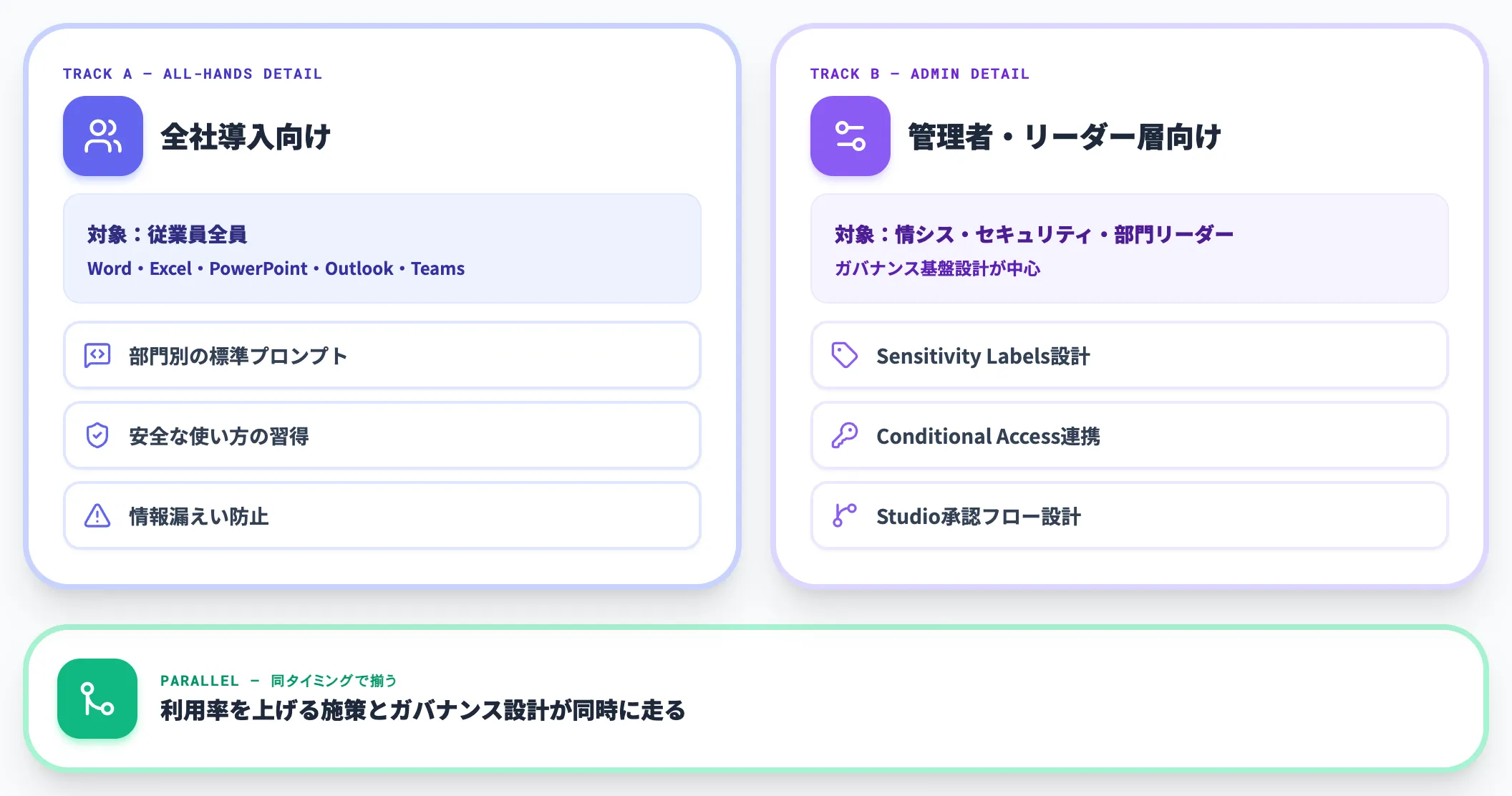Click the ガバナンス基盤設計が中心 text
The image size is (1512, 796).
938,268
